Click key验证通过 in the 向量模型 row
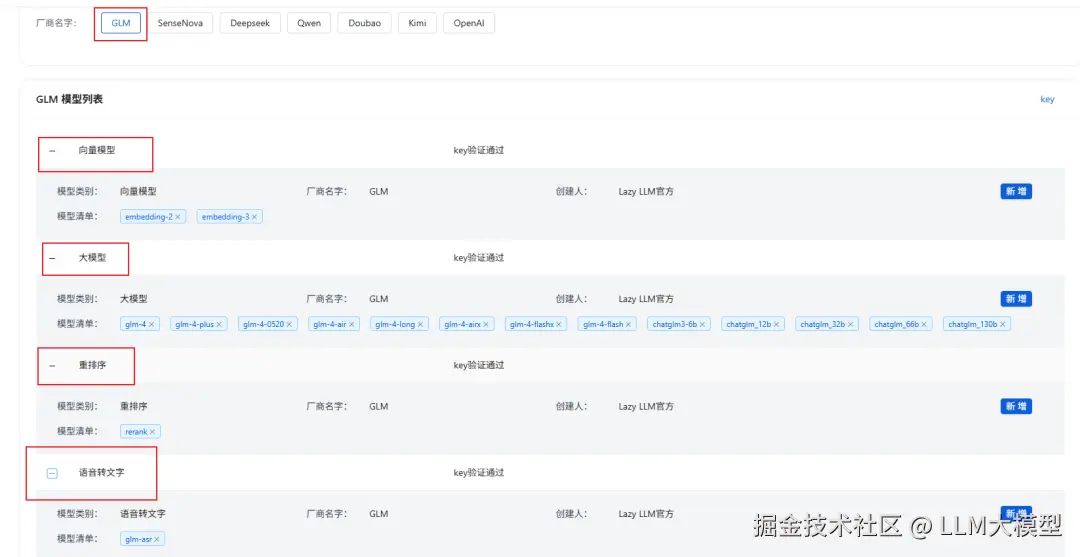This screenshot has height=557, width=1080. pos(479,150)
